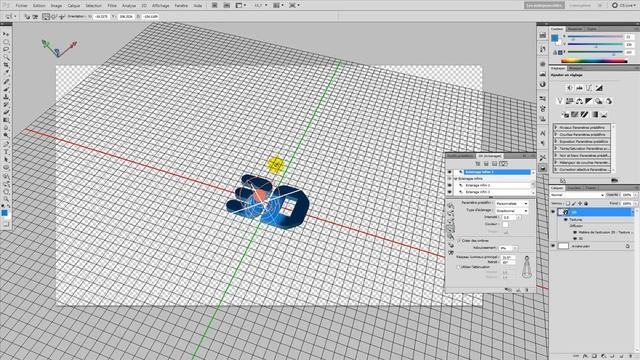Screen dimensions: 640x360
Task: Toggle visibility of Arrière-plan layer
Action: tap(553, 246)
